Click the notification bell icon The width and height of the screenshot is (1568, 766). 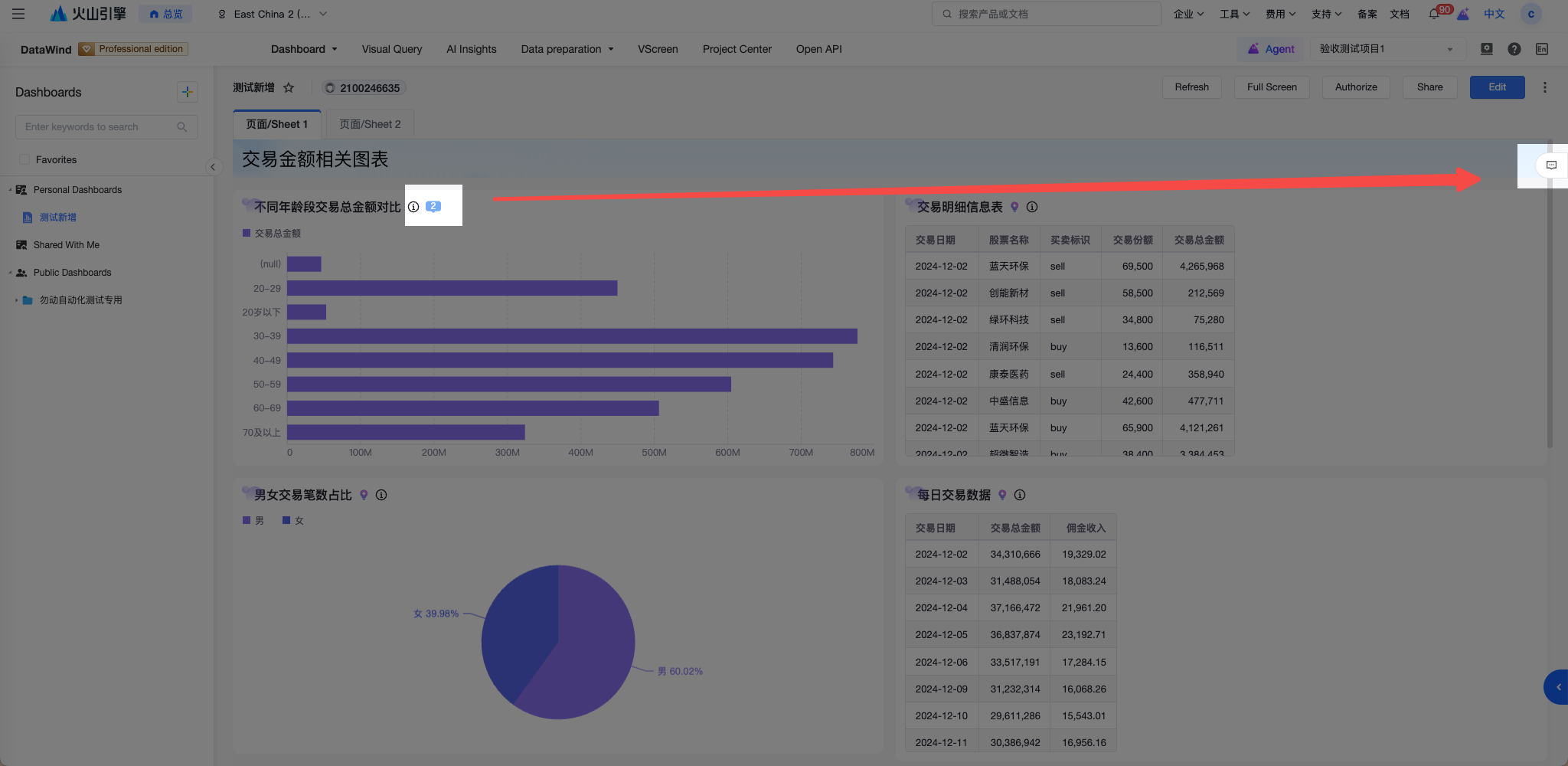(x=1434, y=14)
